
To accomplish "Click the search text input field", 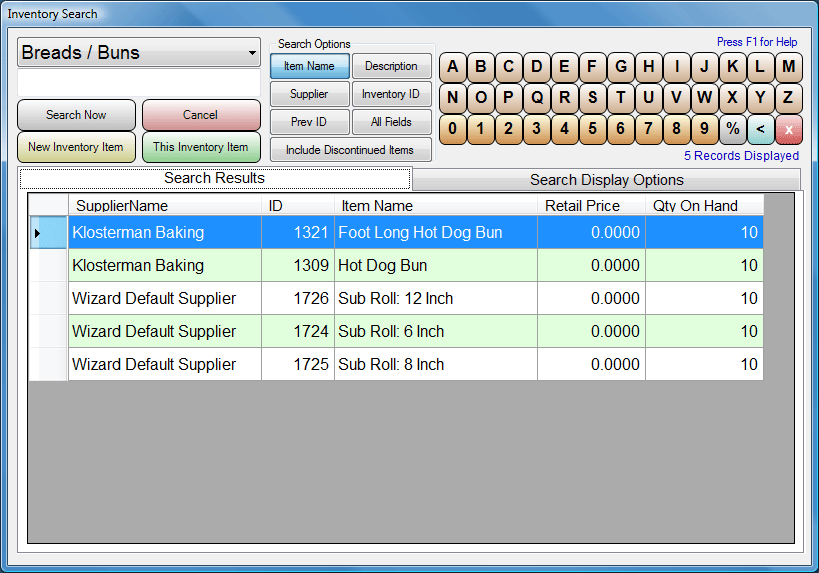I will [139, 83].
